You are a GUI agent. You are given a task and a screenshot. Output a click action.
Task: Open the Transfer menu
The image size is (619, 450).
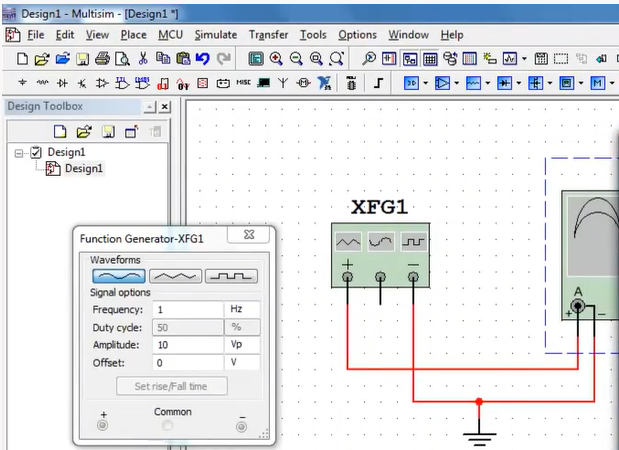click(x=268, y=35)
